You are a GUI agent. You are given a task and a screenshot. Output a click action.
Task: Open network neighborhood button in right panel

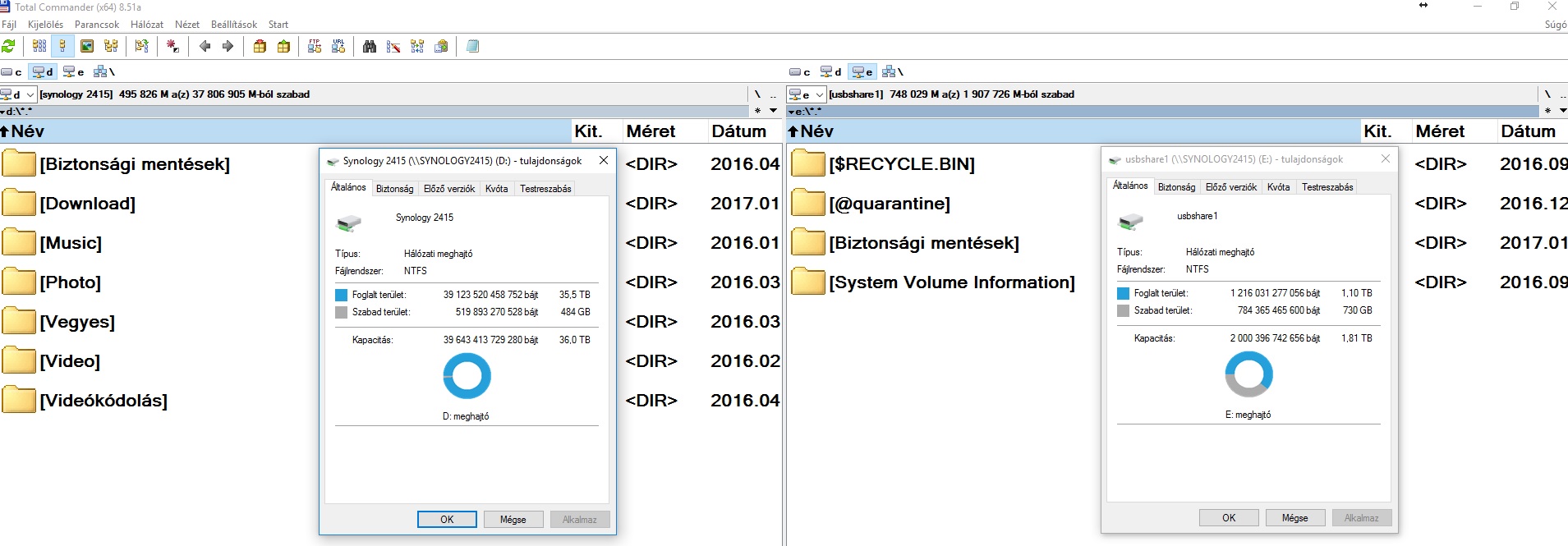tap(893, 72)
